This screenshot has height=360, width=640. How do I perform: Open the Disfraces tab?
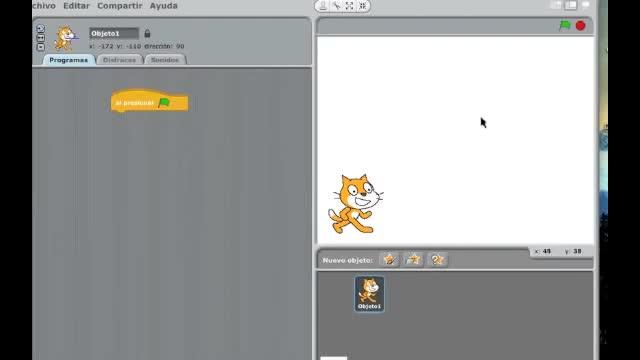point(120,60)
